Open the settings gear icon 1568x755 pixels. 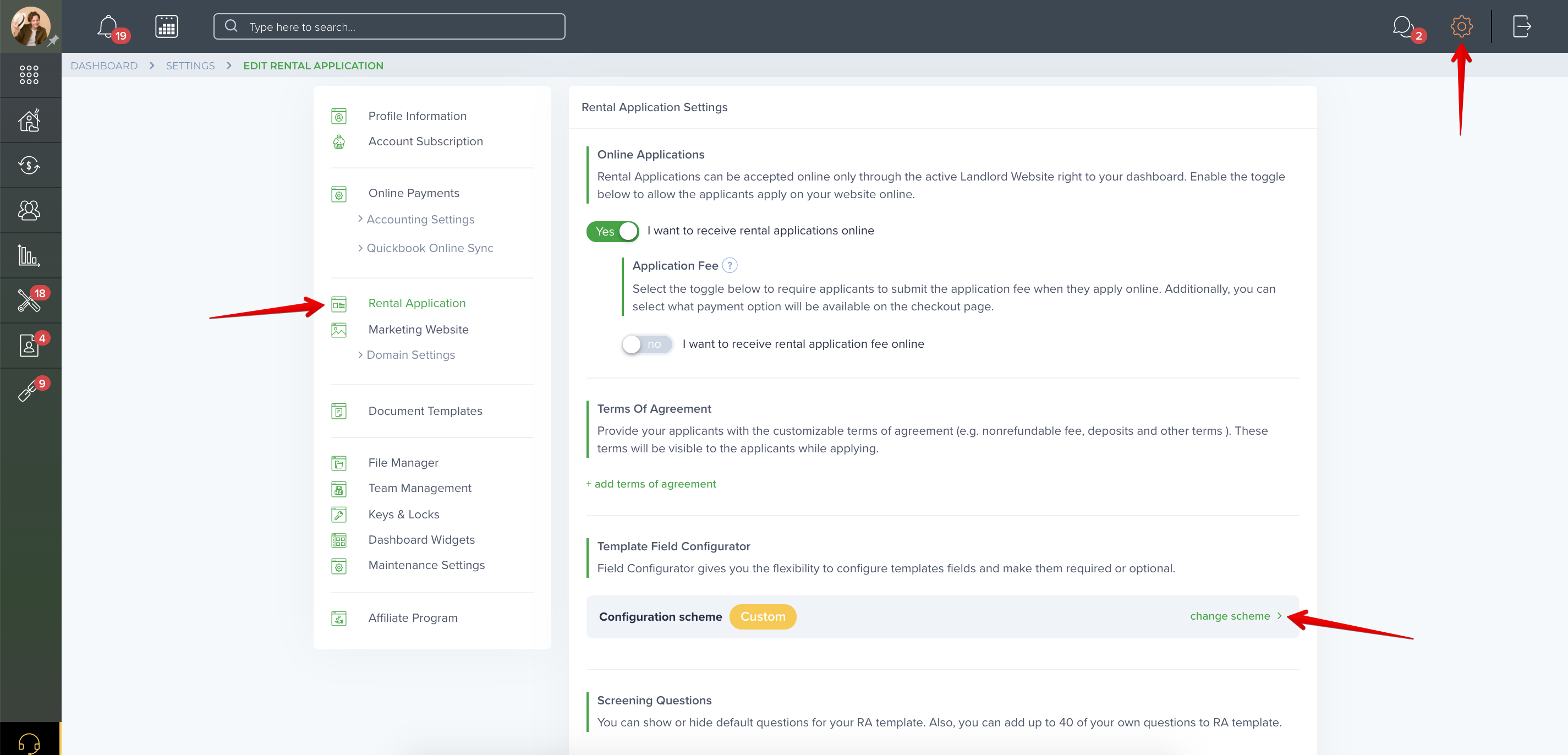pos(1461,26)
